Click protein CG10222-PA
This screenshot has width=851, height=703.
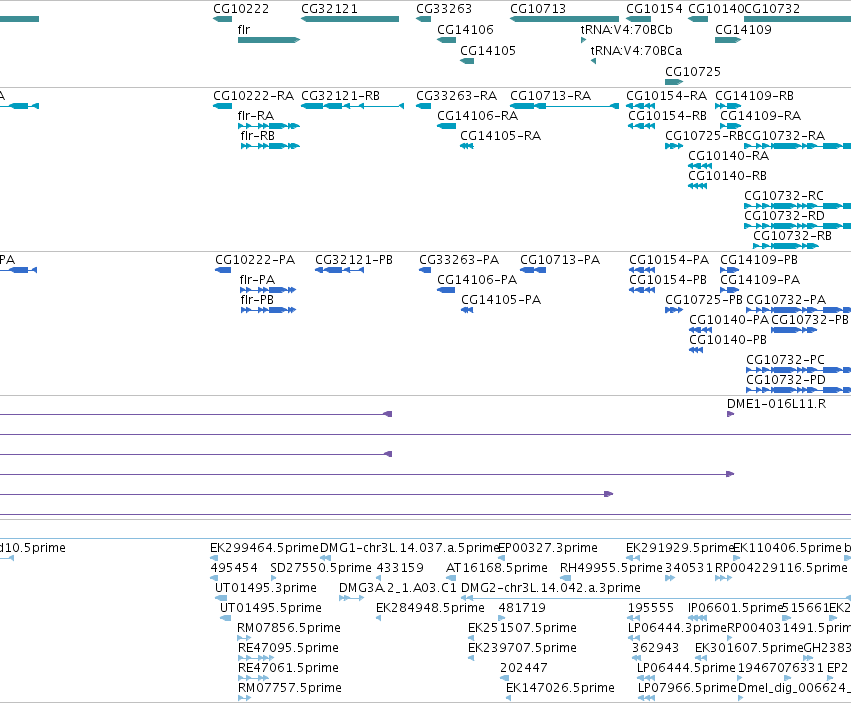point(255,260)
